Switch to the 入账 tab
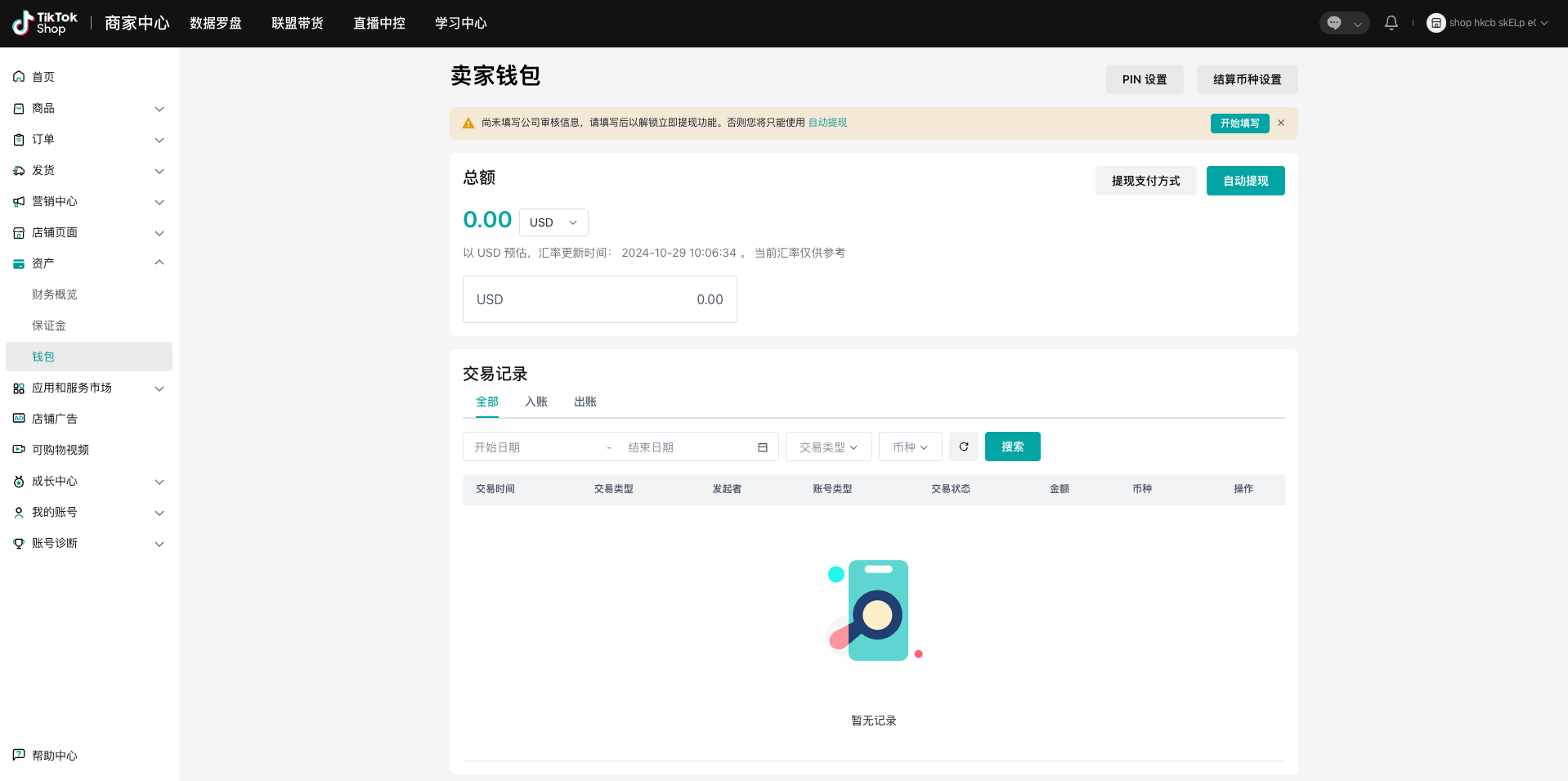Image resolution: width=1568 pixels, height=781 pixels. point(536,402)
